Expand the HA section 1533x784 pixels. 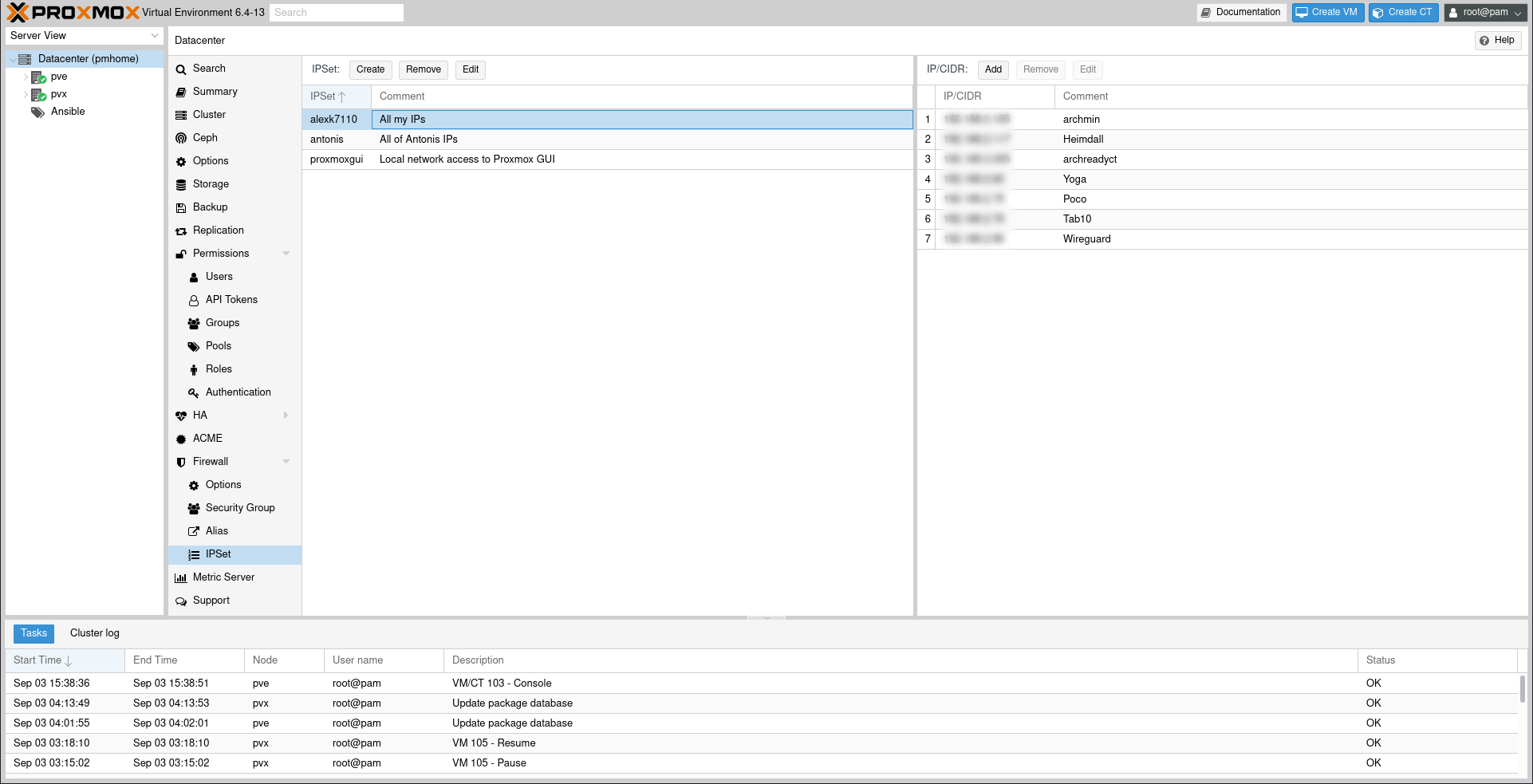pyautogui.click(x=286, y=415)
